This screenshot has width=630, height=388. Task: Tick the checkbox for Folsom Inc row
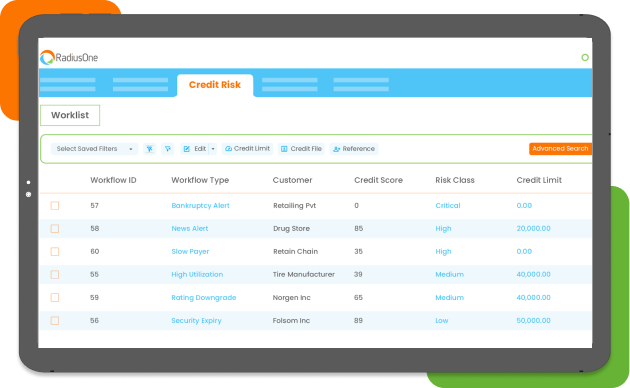(x=55, y=321)
